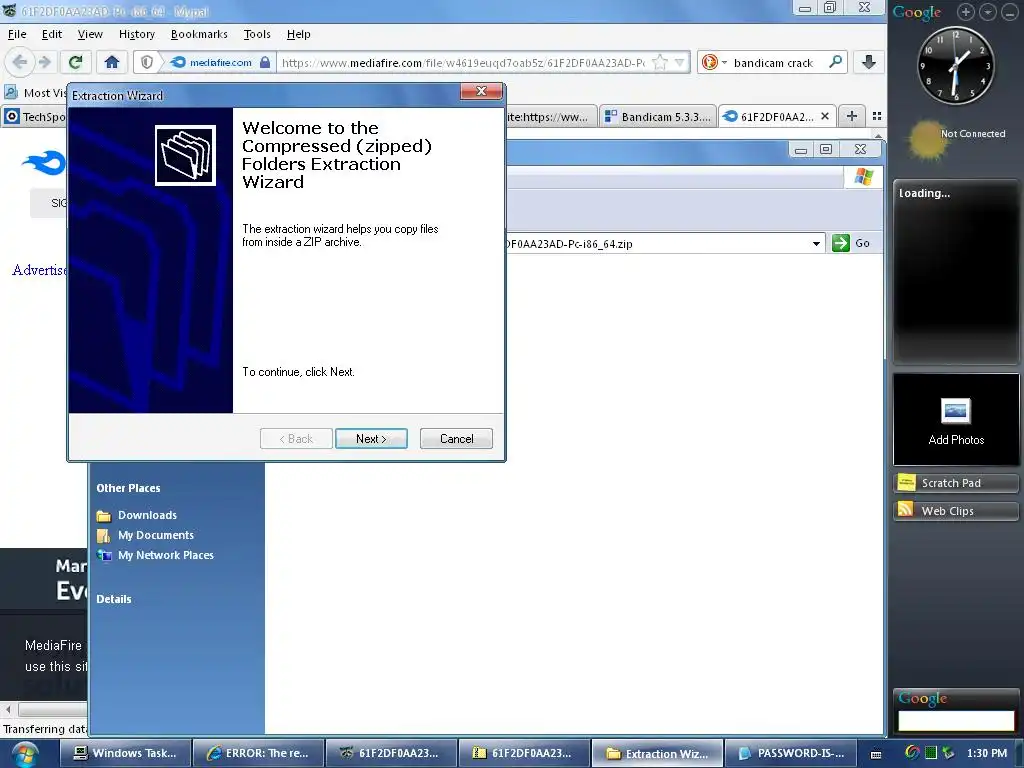
Task: Open a new browser tab
Action: 852,116
